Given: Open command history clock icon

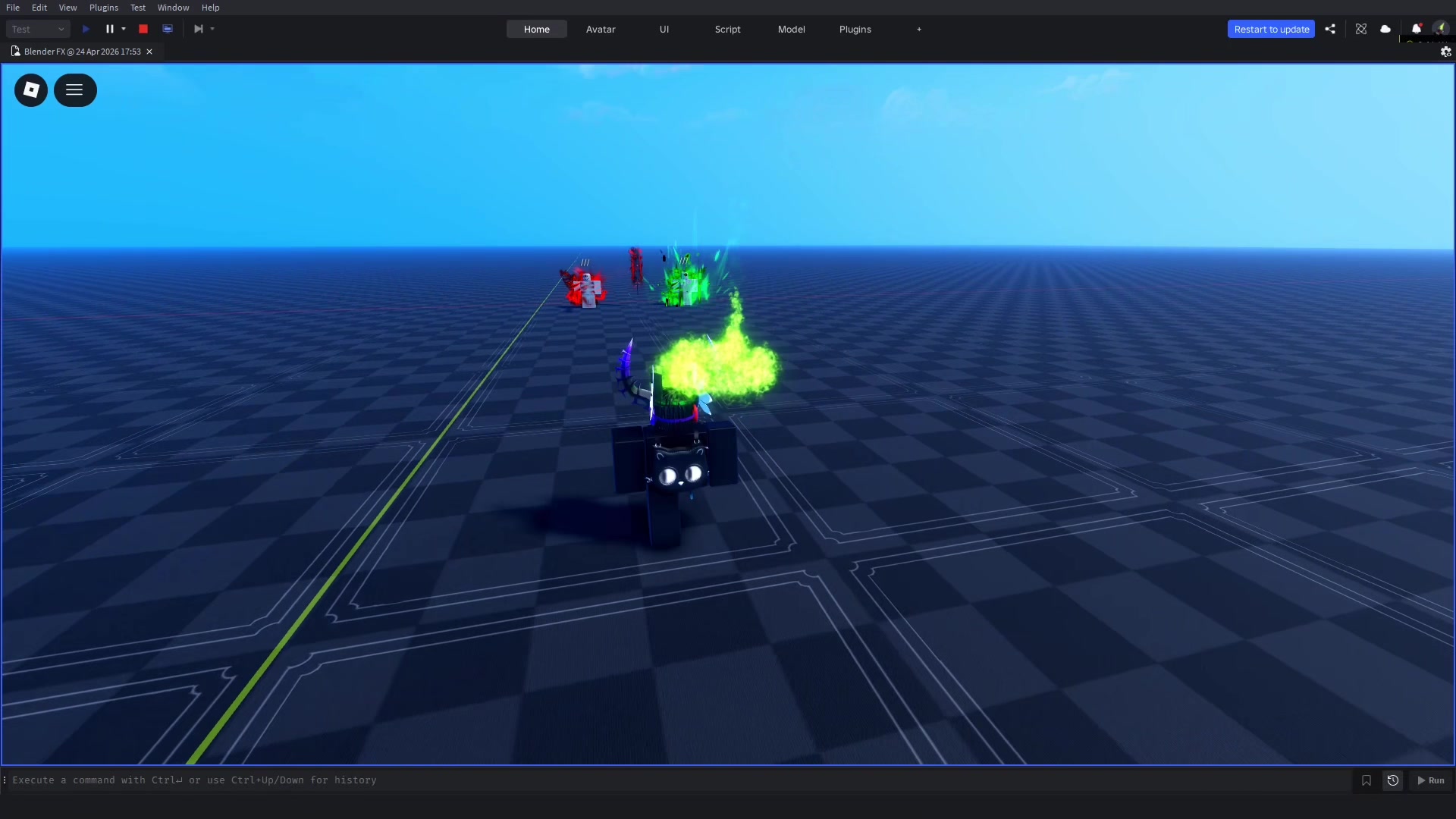Looking at the screenshot, I should [x=1393, y=780].
